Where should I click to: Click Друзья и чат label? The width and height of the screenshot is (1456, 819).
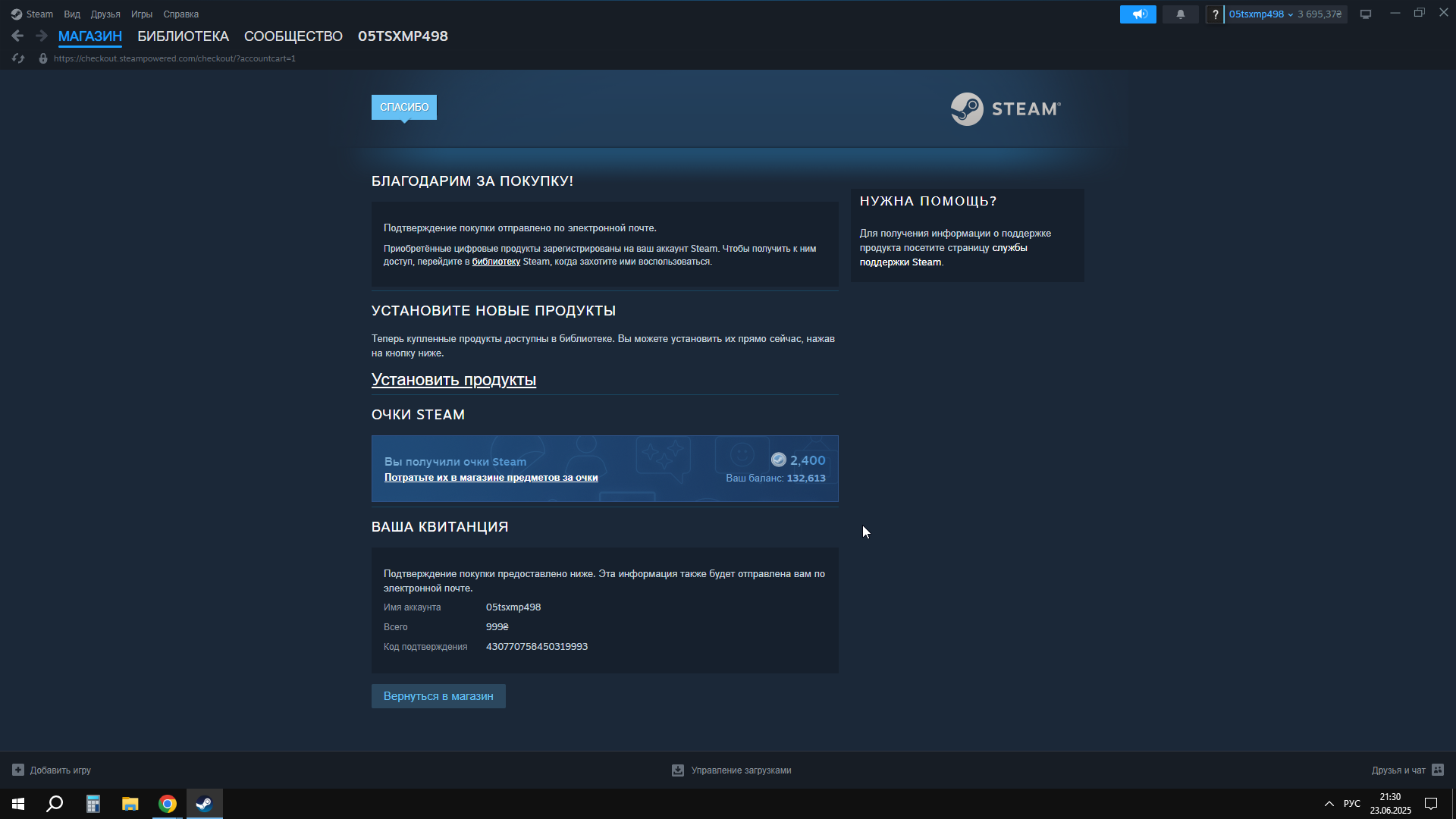pos(1398,770)
